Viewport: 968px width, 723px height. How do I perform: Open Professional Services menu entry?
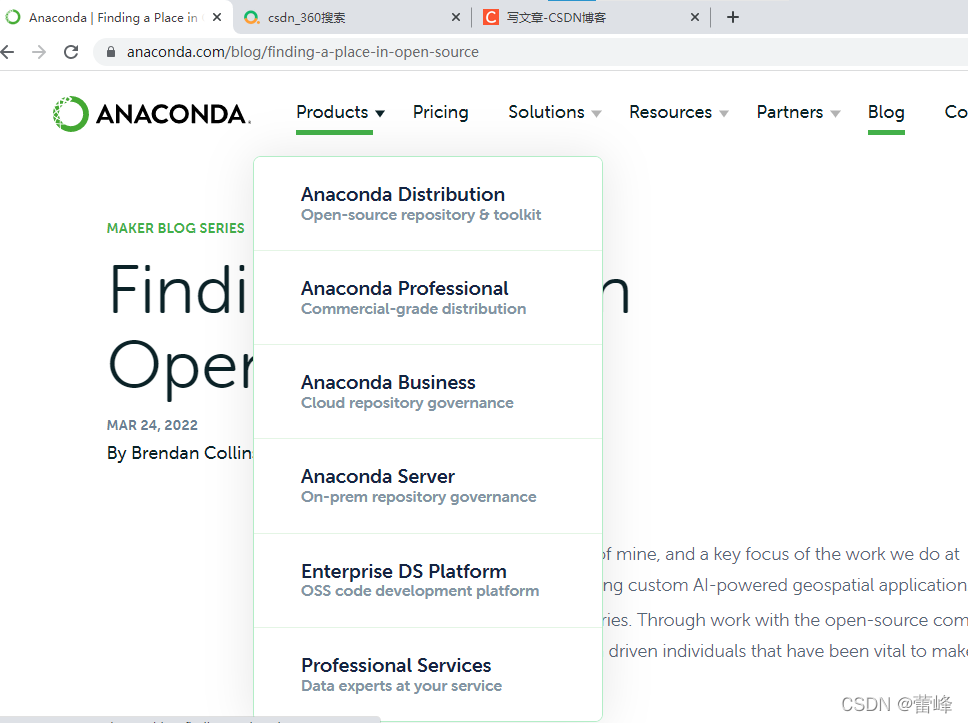(428, 674)
